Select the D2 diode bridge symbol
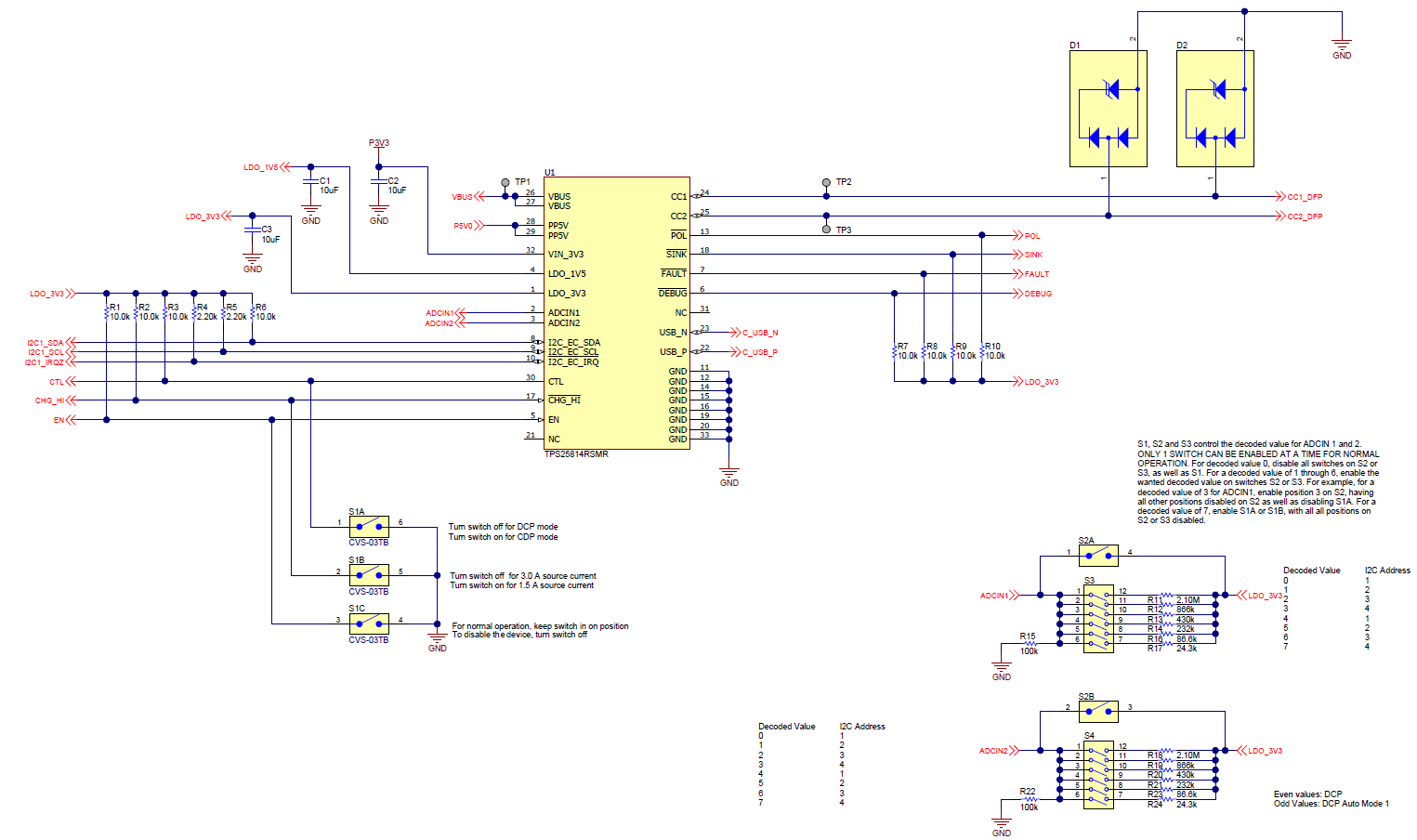 click(x=1214, y=110)
